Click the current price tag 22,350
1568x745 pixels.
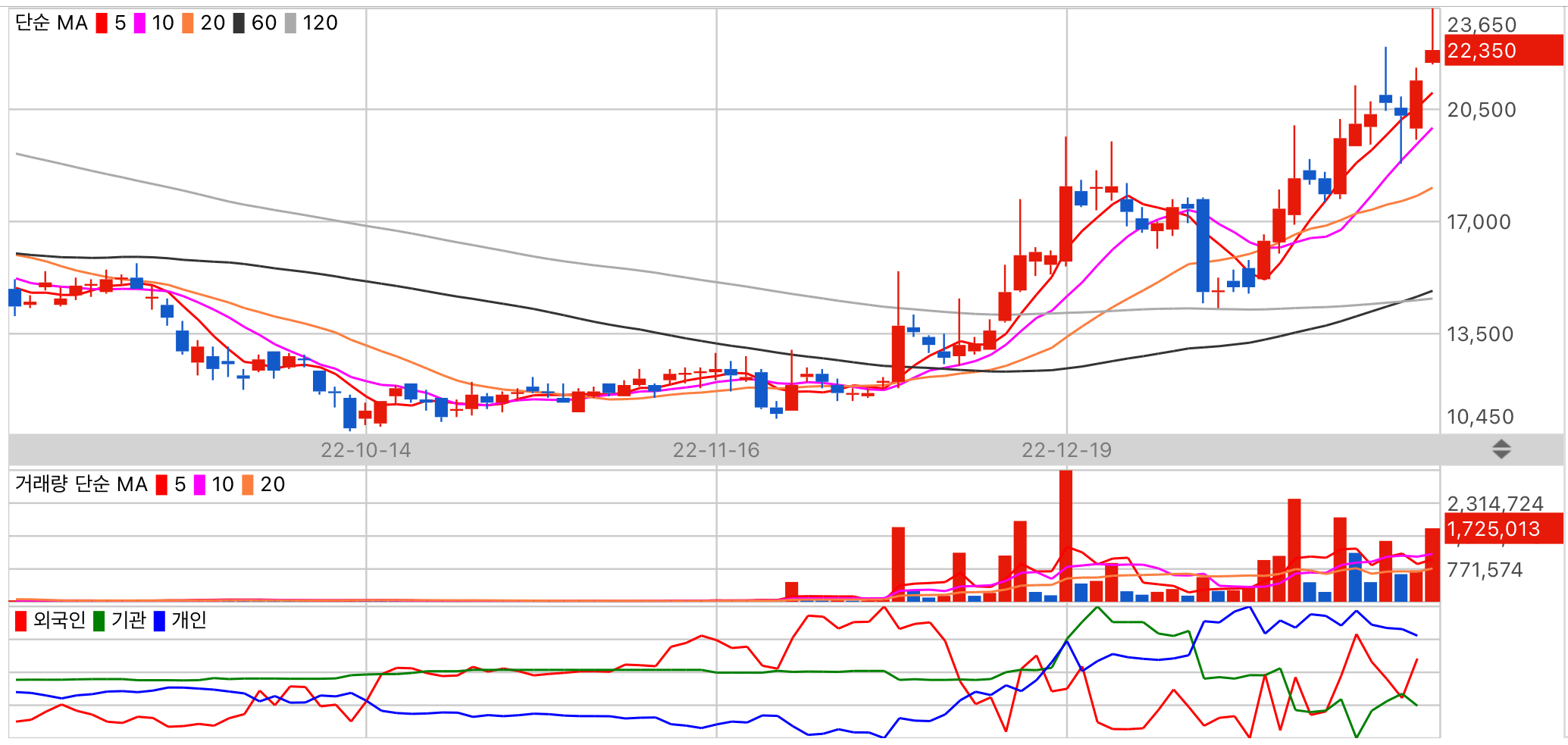pos(1504,51)
